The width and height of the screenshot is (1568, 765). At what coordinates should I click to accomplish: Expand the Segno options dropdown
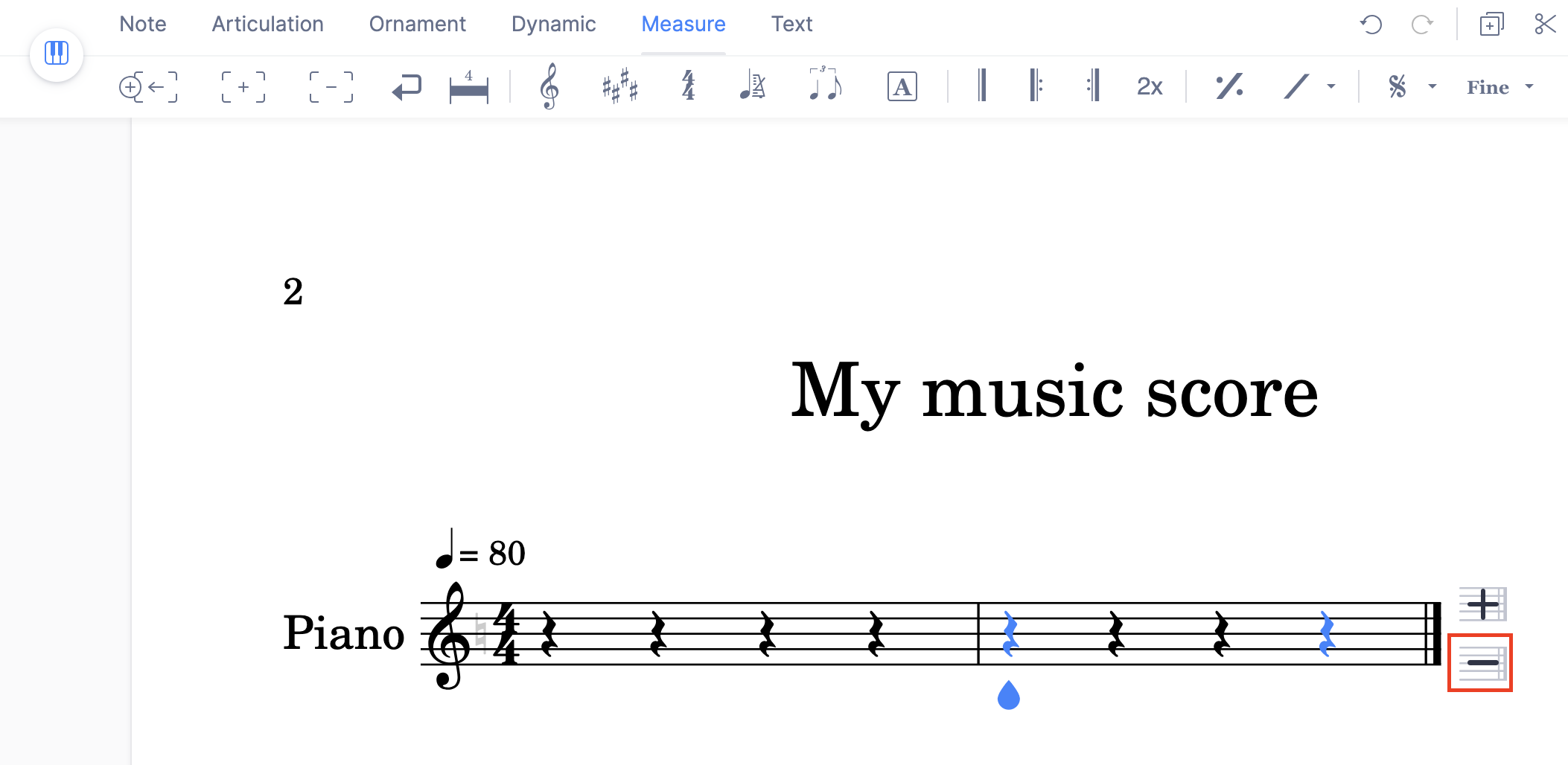(x=1432, y=86)
